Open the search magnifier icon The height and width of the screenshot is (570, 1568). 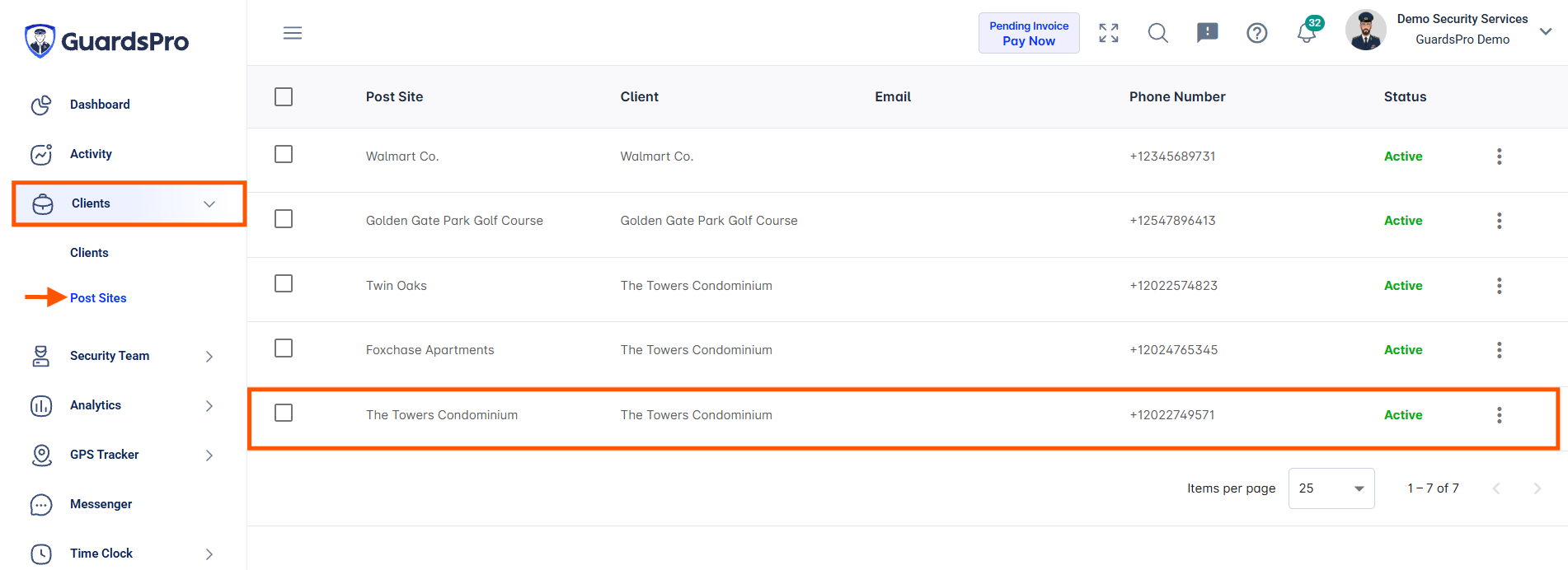1158,33
